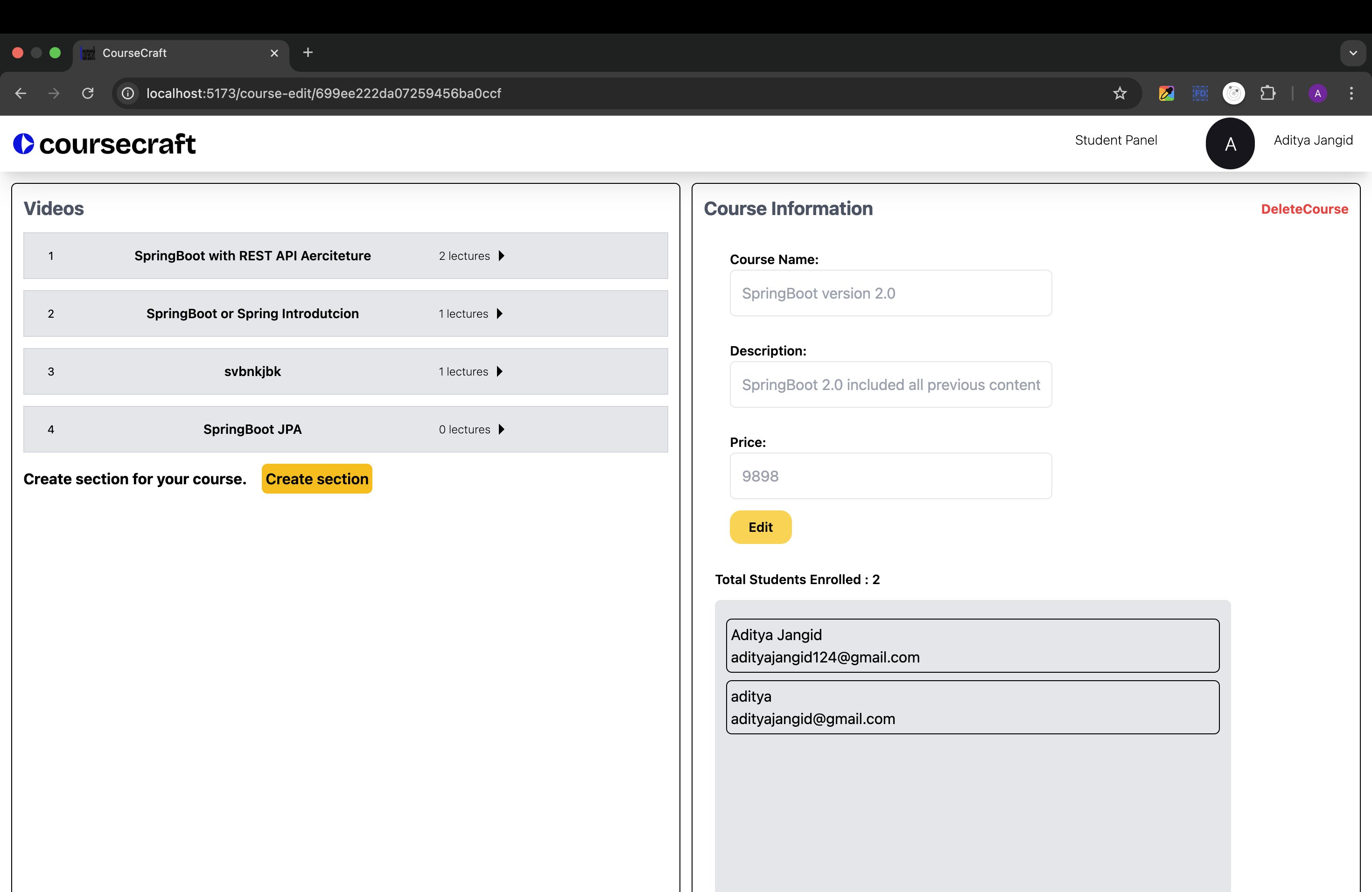Click the site information icon in address bar

point(128,93)
